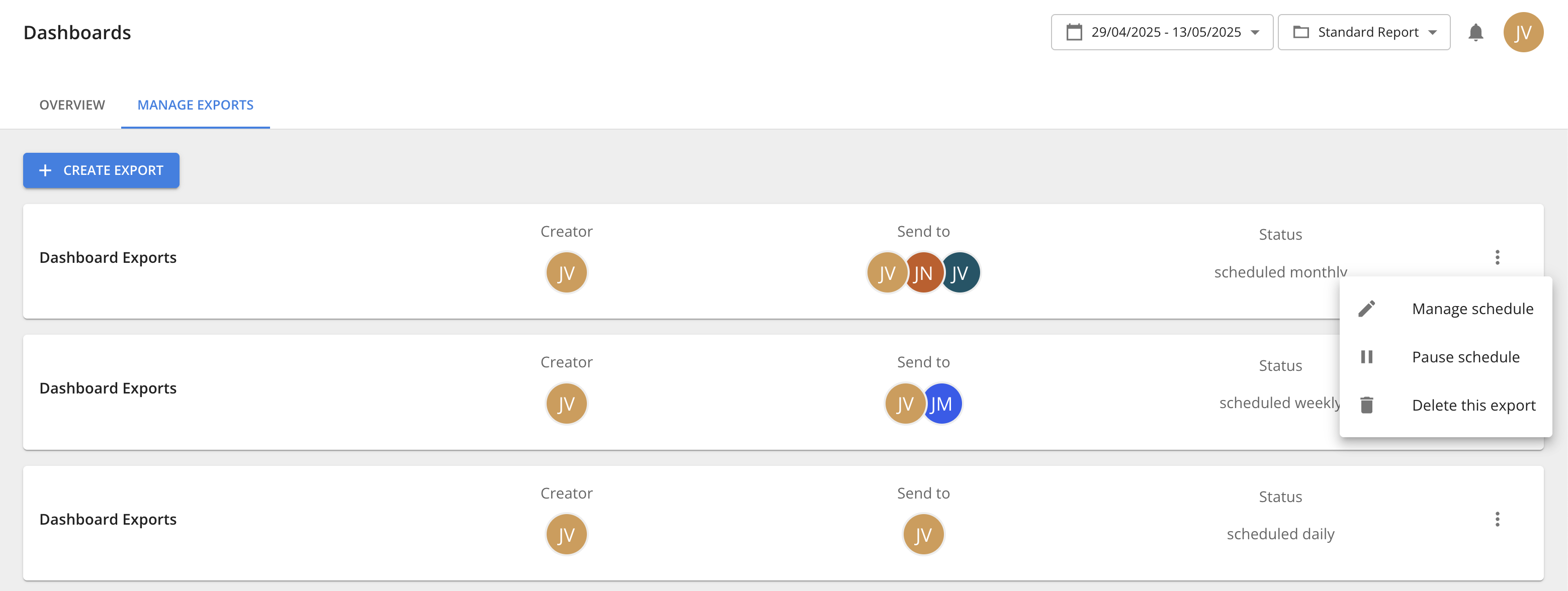Image resolution: width=1568 pixels, height=591 pixels.
Task: Click the Create Export button
Action: click(101, 170)
